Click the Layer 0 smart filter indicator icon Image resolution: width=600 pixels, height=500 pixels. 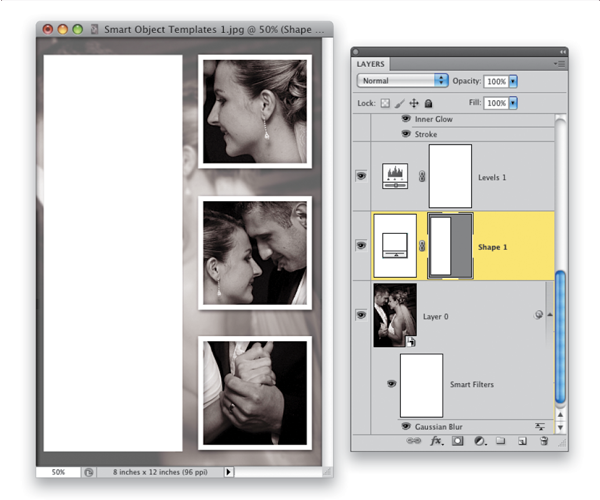[x=538, y=315]
